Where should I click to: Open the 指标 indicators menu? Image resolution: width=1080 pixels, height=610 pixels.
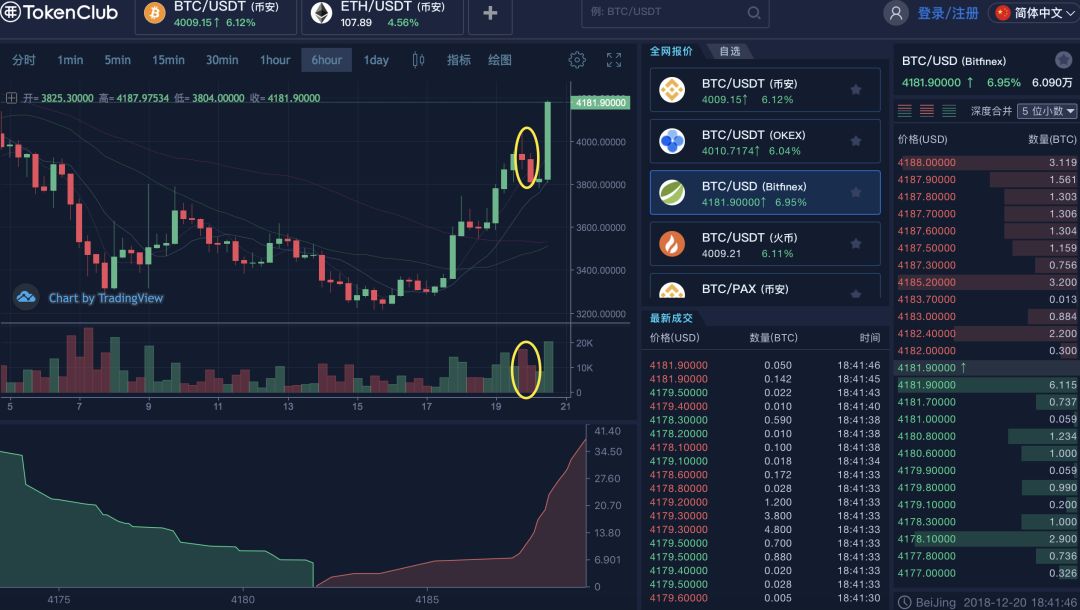[459, 60]
